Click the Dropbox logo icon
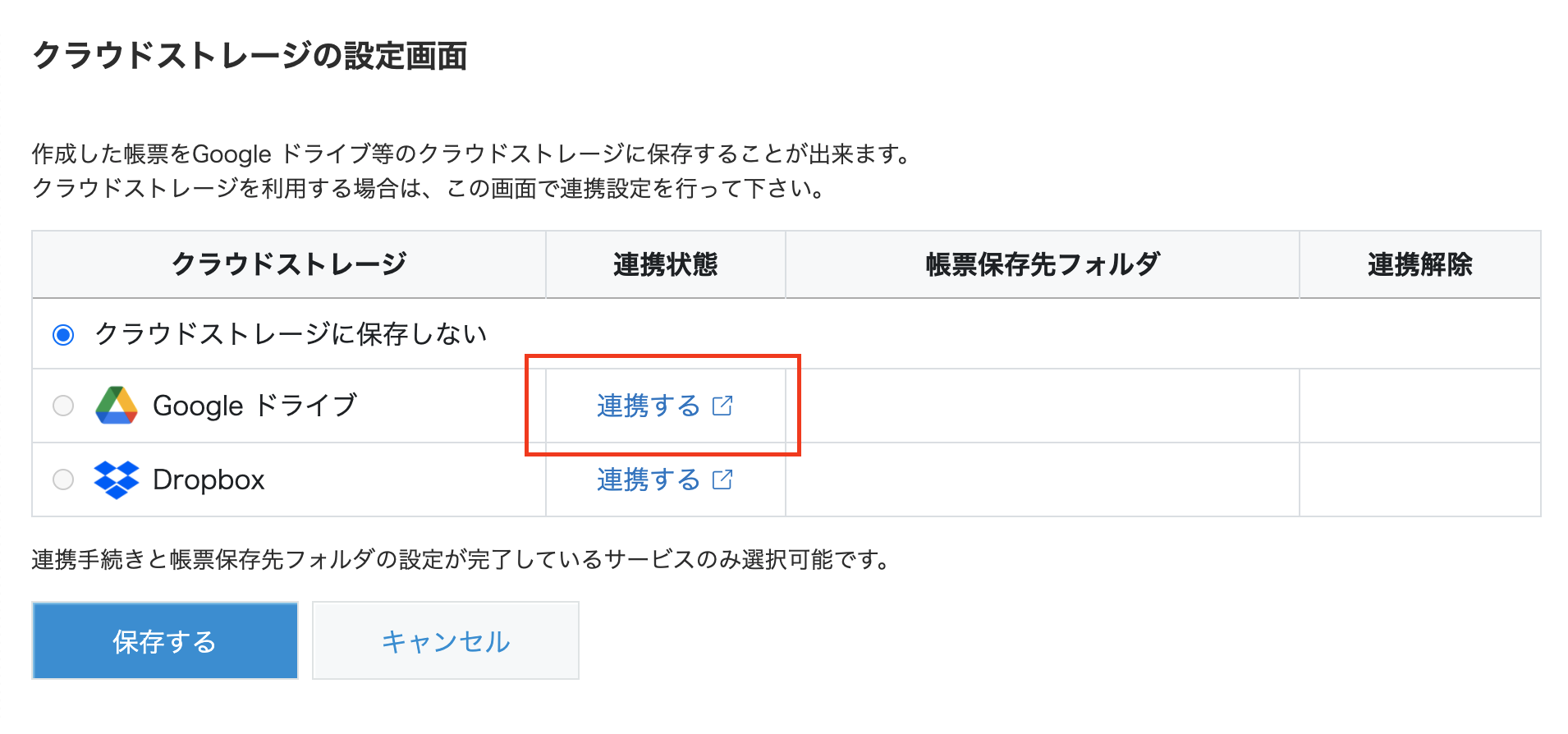This screenshot has height=734, width=1568. pyautogui.click(x=116, y=479)
